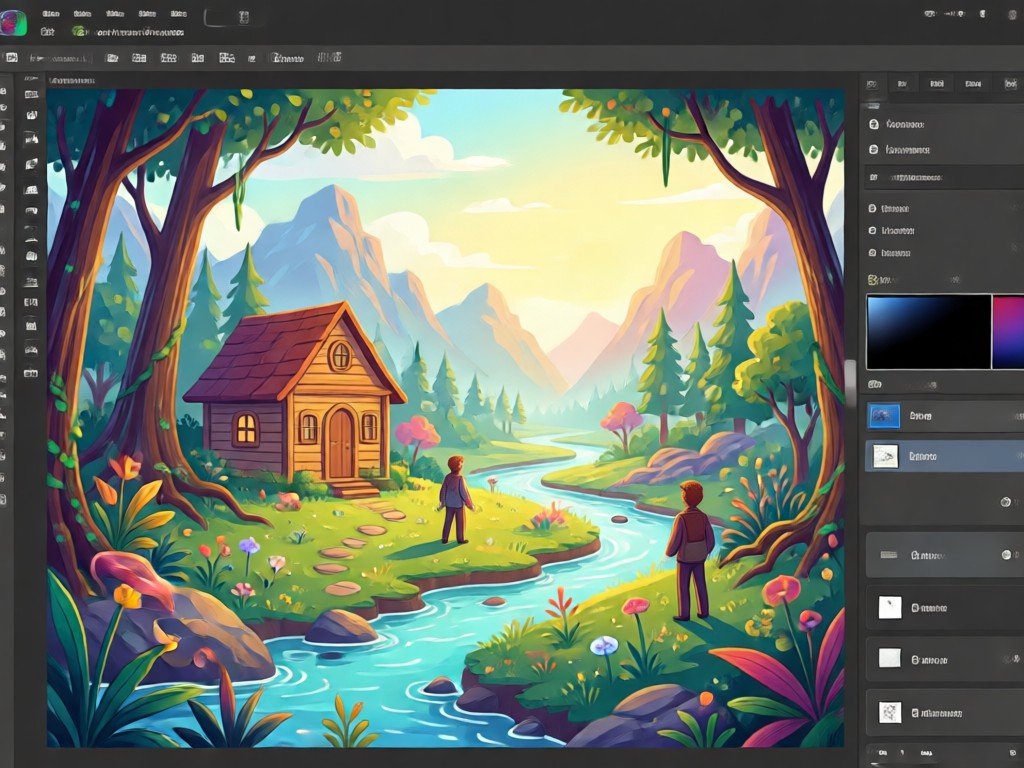The width and height of the screenshot is (1024, 768).
Task: Click the leftmost icon on the options bar
Action: (x=11, y=57)
